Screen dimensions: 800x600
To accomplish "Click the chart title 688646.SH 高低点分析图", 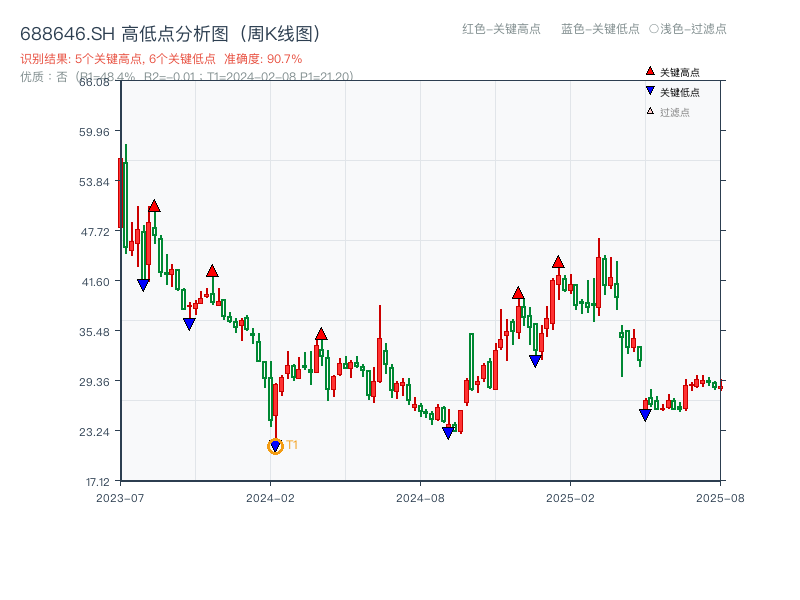I will pos(170,31).
